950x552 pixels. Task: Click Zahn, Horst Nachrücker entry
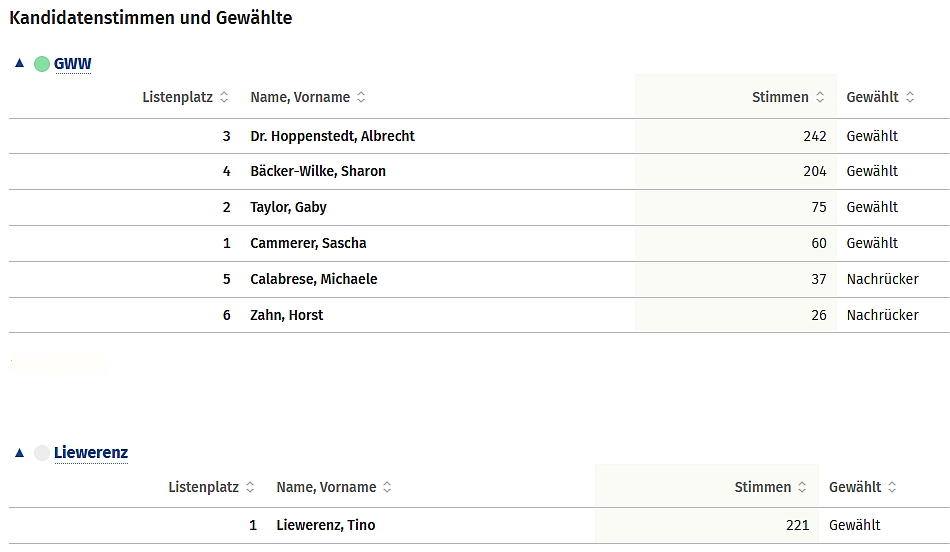(882, 315)
